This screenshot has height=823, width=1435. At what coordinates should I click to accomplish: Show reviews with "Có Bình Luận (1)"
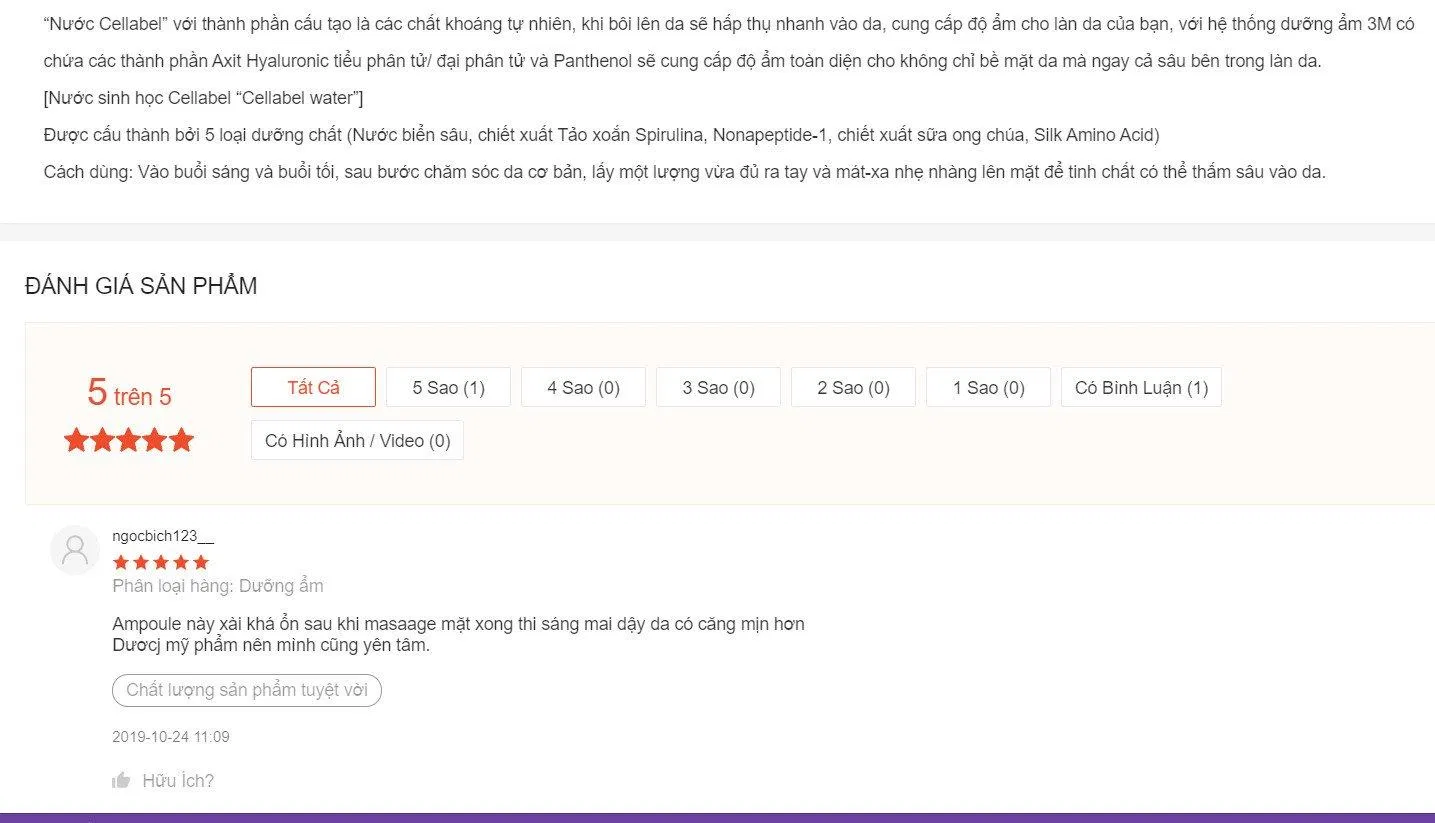coord(1141,387)
